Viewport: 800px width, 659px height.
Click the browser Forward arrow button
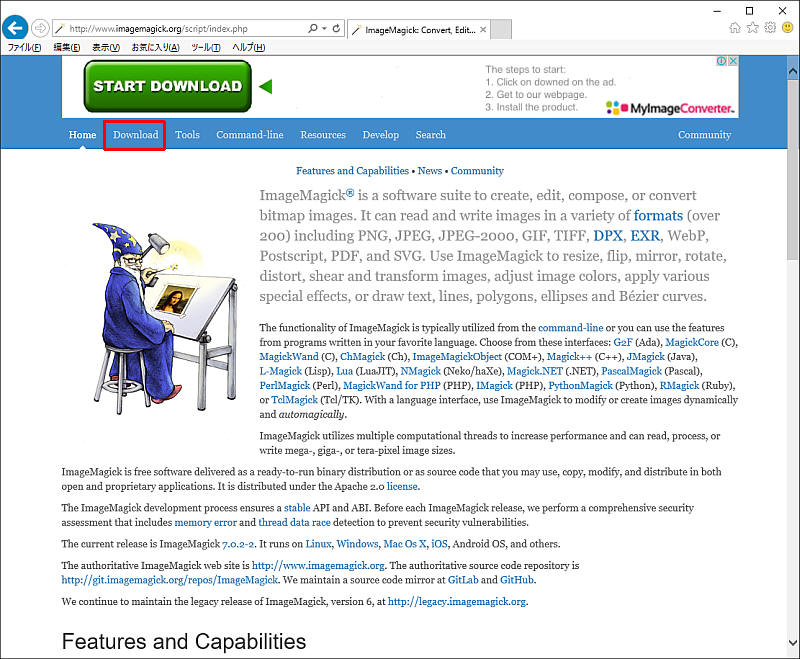(x=40, y=28)
